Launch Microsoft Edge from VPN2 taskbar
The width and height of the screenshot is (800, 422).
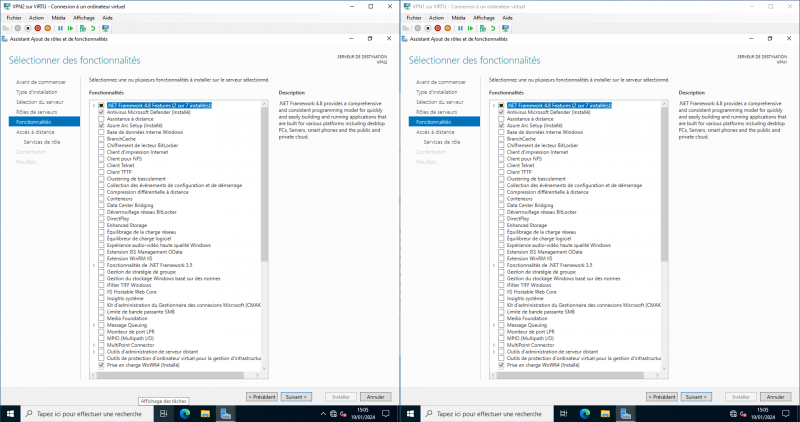coord(185,414)
